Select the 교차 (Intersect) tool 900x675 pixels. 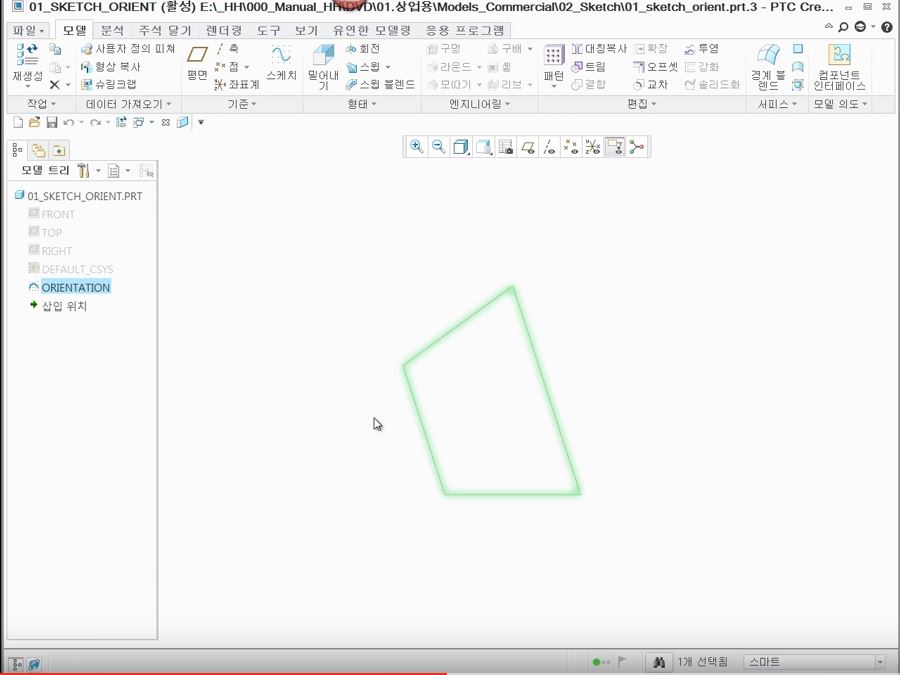pos(650,85)
